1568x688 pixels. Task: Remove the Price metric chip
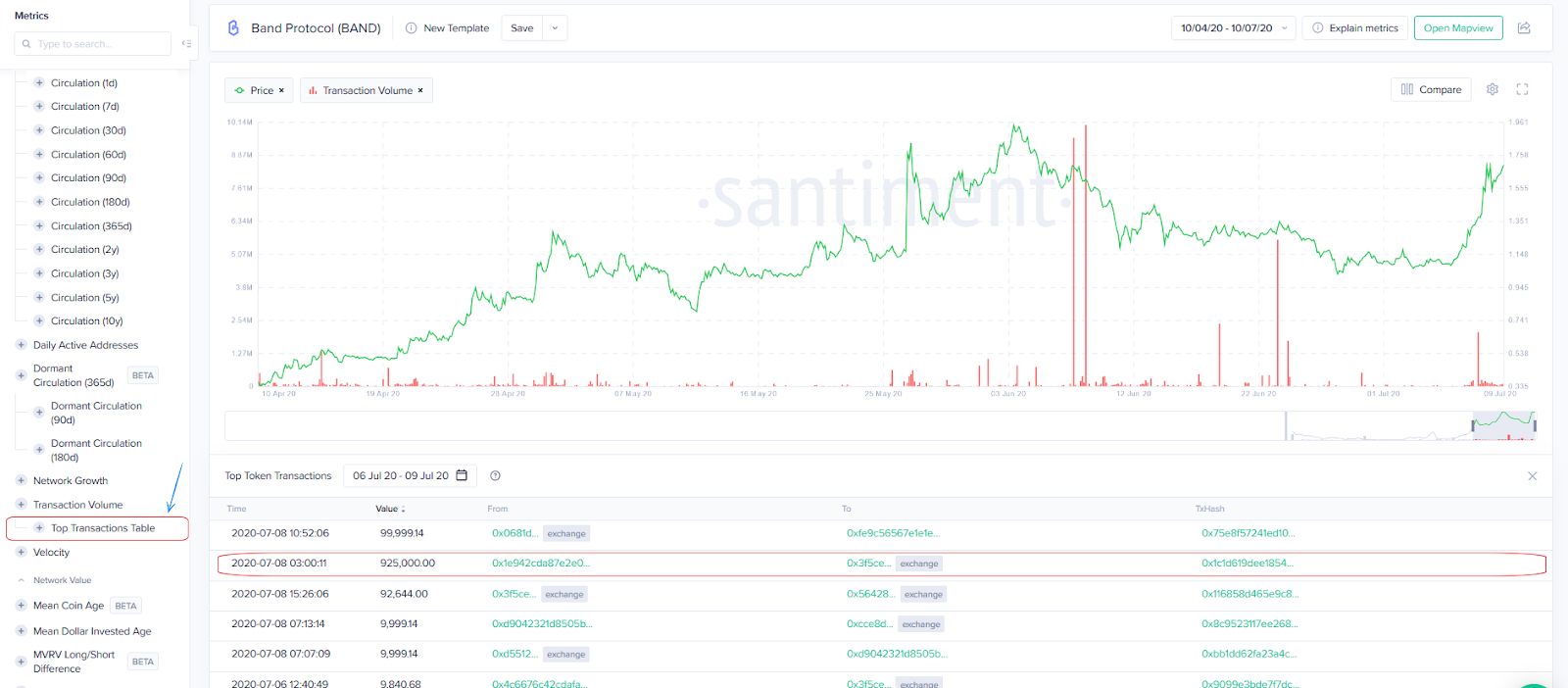point(281,90)
